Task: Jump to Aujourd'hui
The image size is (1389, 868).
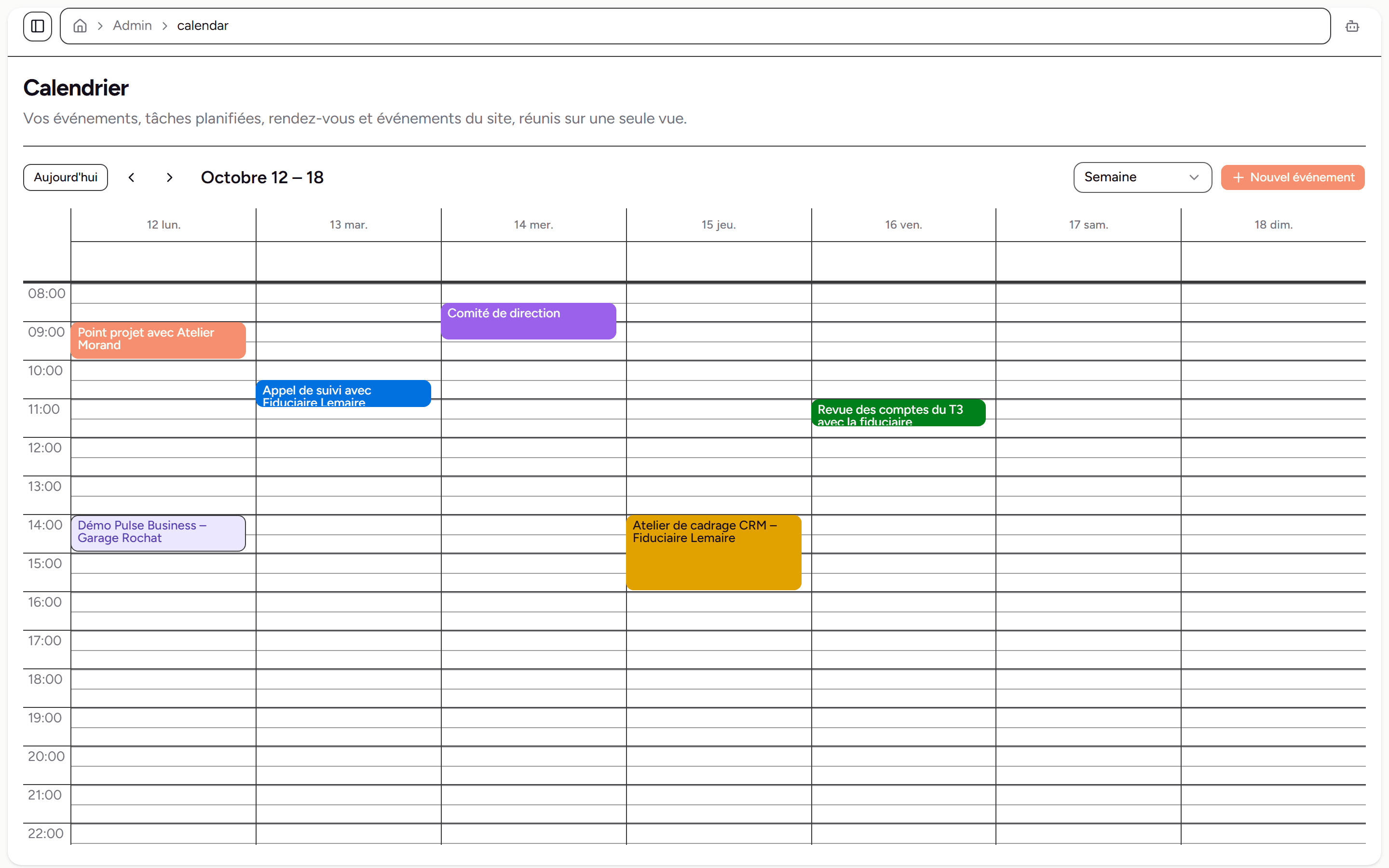Action: pos(66,177)
